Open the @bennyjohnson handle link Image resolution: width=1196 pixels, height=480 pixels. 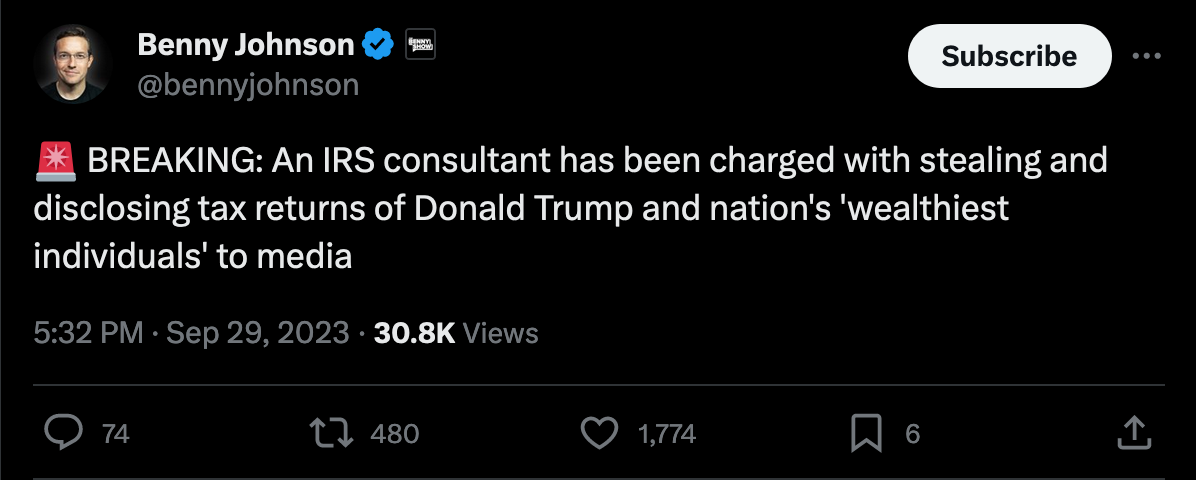click(x=248, y=85)
